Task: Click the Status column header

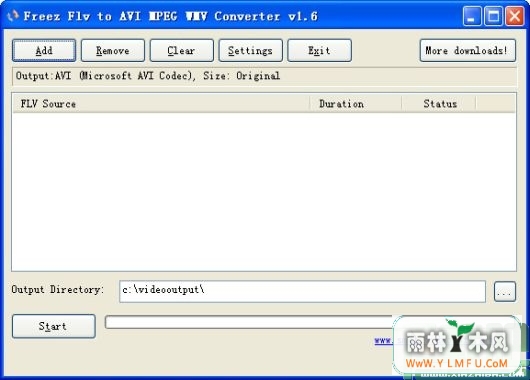Action: (439, 103)
